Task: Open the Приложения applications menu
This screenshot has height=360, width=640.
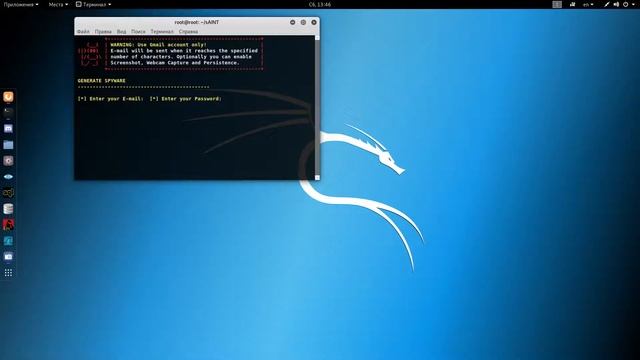Action: click(21, 4)
